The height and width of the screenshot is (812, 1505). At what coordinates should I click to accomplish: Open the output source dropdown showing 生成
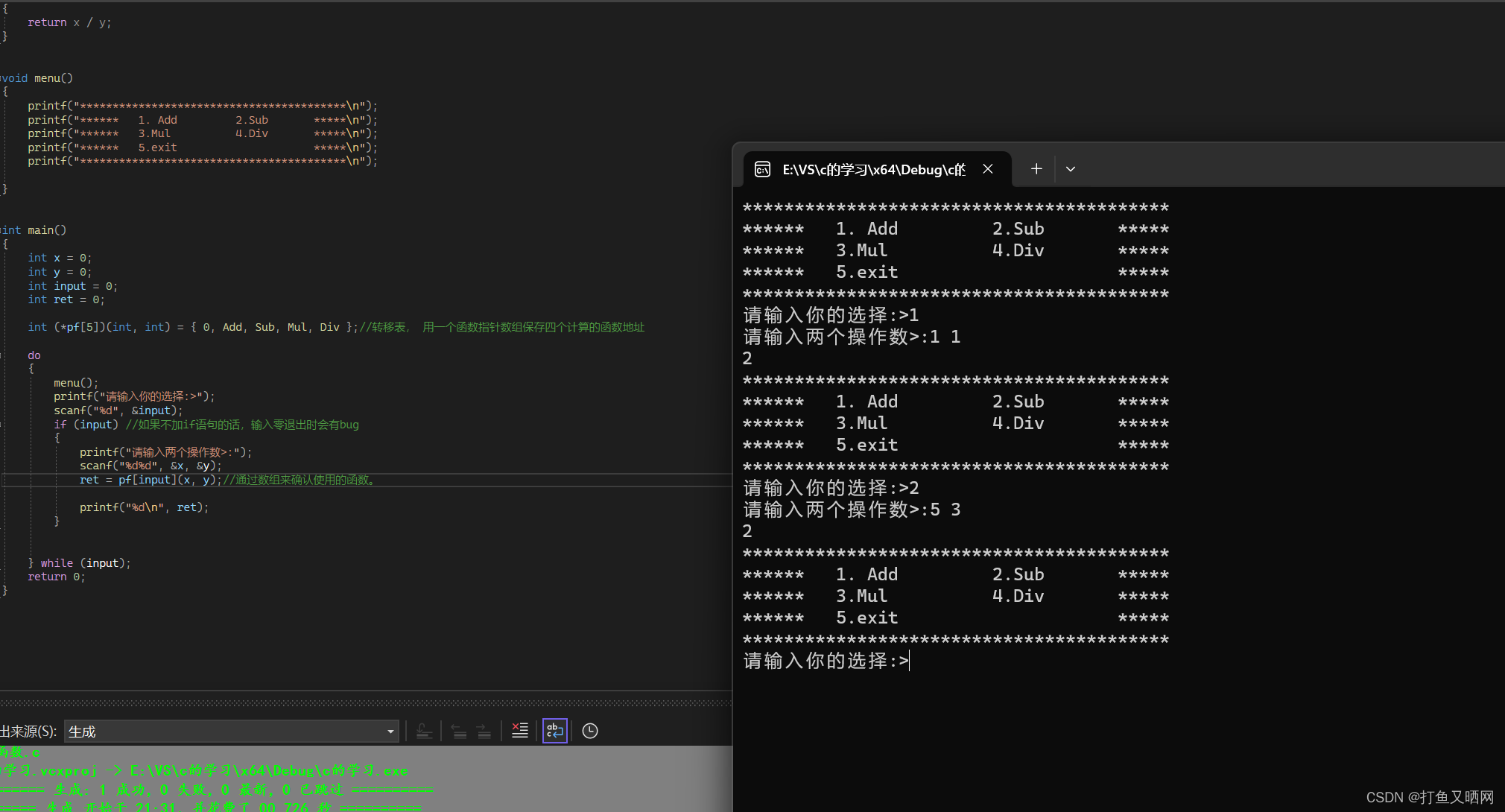coord(232,732)
